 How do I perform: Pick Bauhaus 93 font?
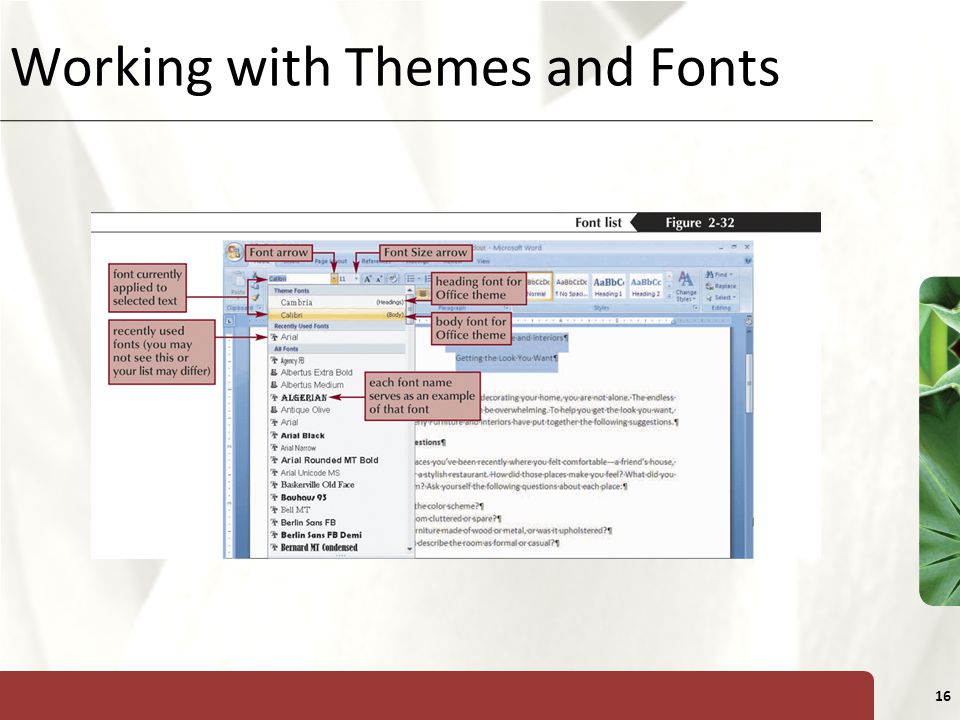pyautogui.click(x=337, y=498)
